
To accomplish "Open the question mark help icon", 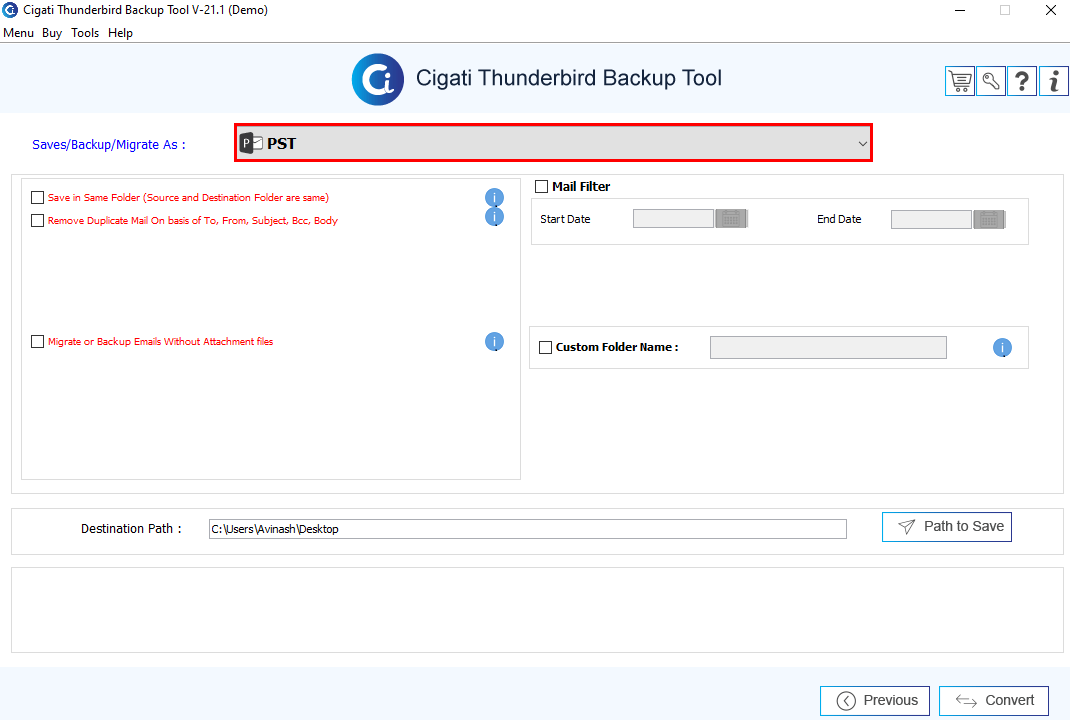I will [x=1022, y=81].
